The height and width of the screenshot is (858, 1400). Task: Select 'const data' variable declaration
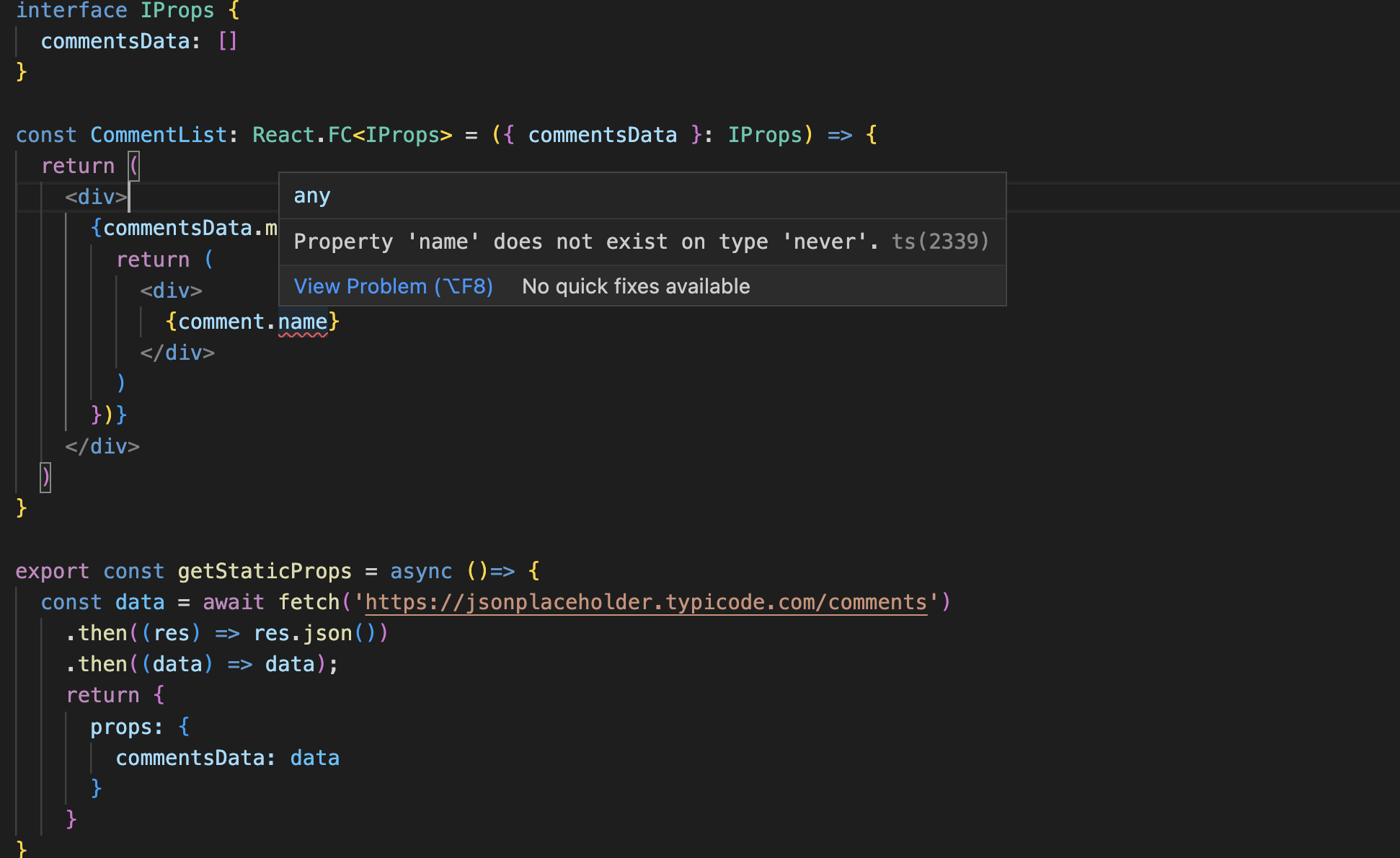coord(102,602)
